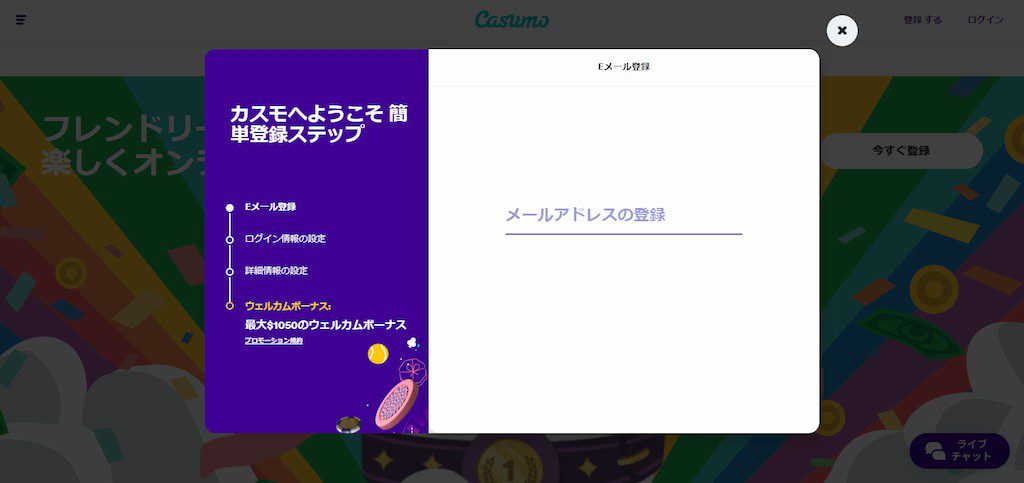Select the ログイン情報の設定 step
Image resolution: width=1024 pixels, height=483 pixels.
[x=285, y=239]
